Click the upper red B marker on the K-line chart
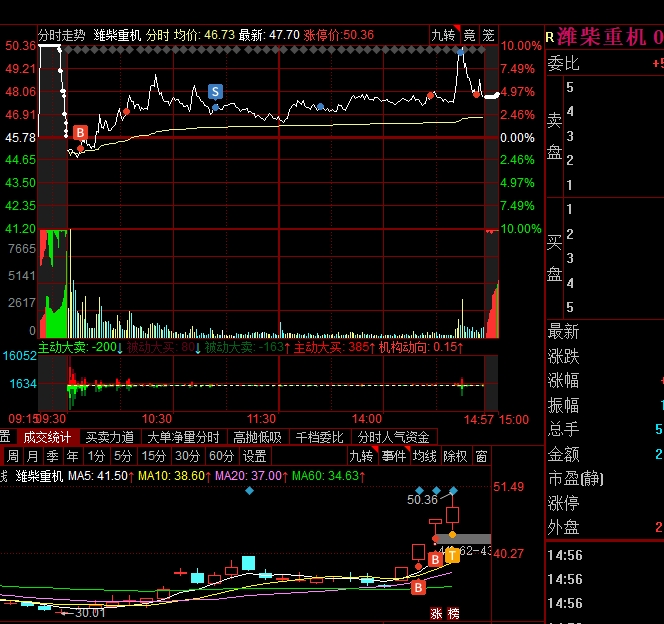Screen dimensions: 664x624 tap(435, 559)
